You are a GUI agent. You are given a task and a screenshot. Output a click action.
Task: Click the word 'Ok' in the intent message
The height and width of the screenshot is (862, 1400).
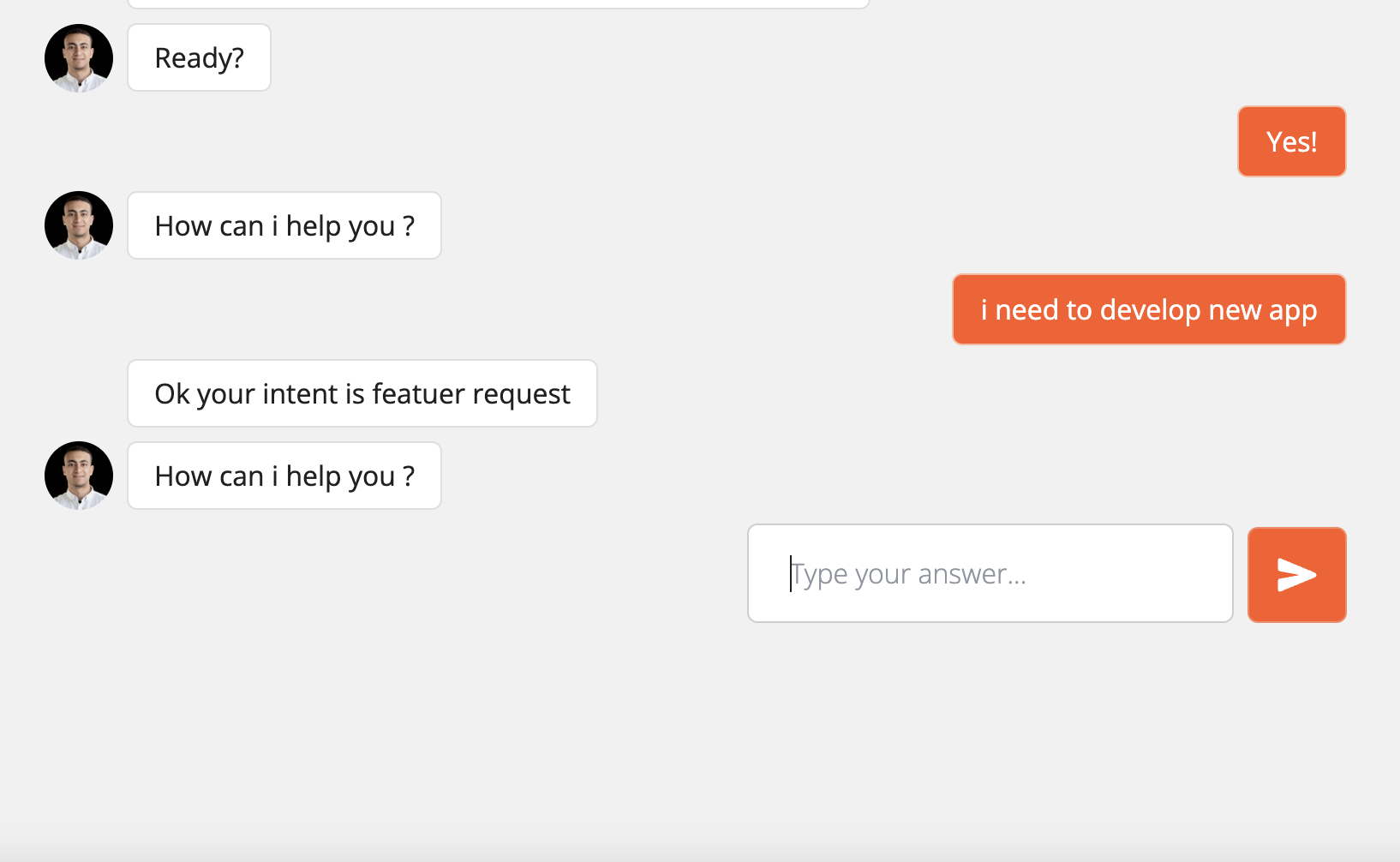point(172,394)
